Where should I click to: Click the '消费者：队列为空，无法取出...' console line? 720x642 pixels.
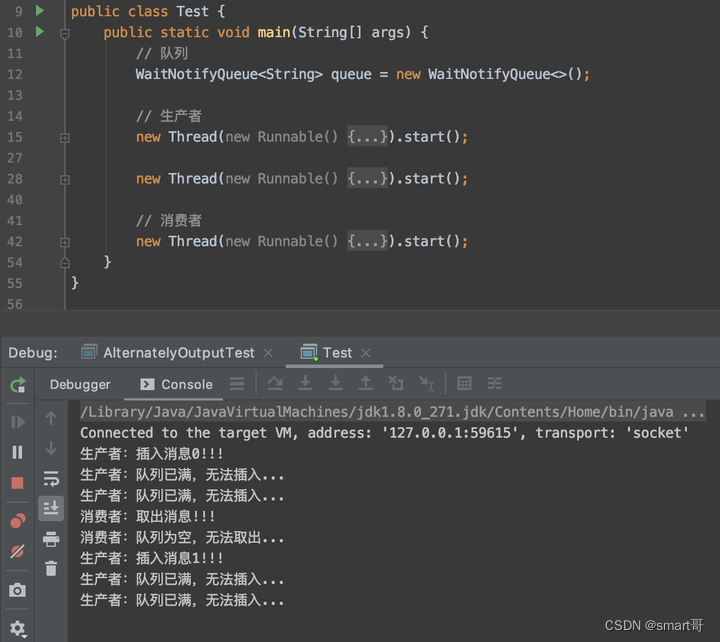(x=182, y=537)
